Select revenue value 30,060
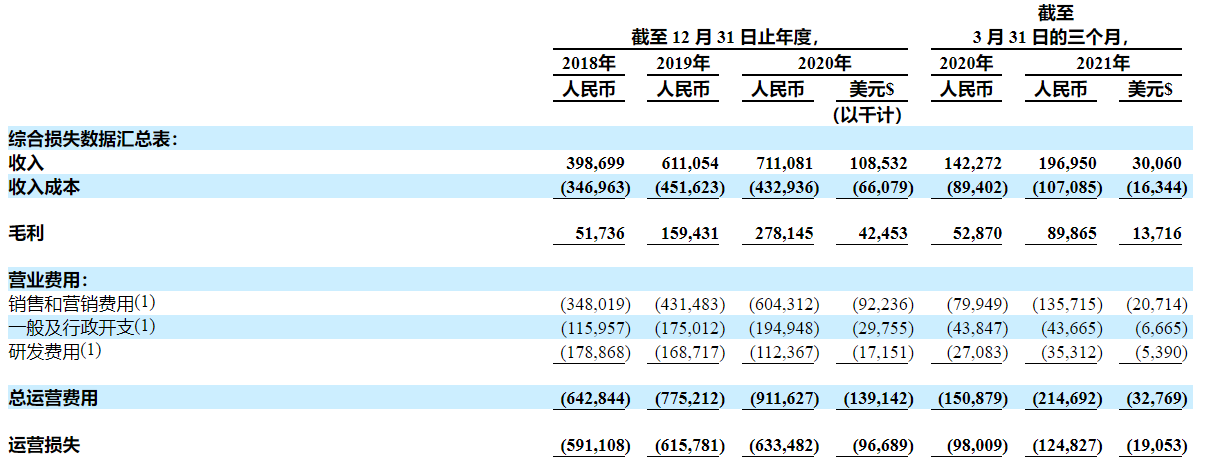This screenshot has height=464, width=1209. coord(1156,163)
